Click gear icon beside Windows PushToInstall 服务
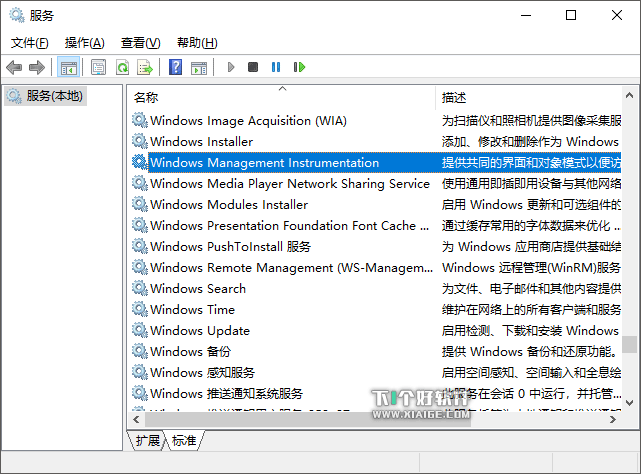 pos(140,246)
